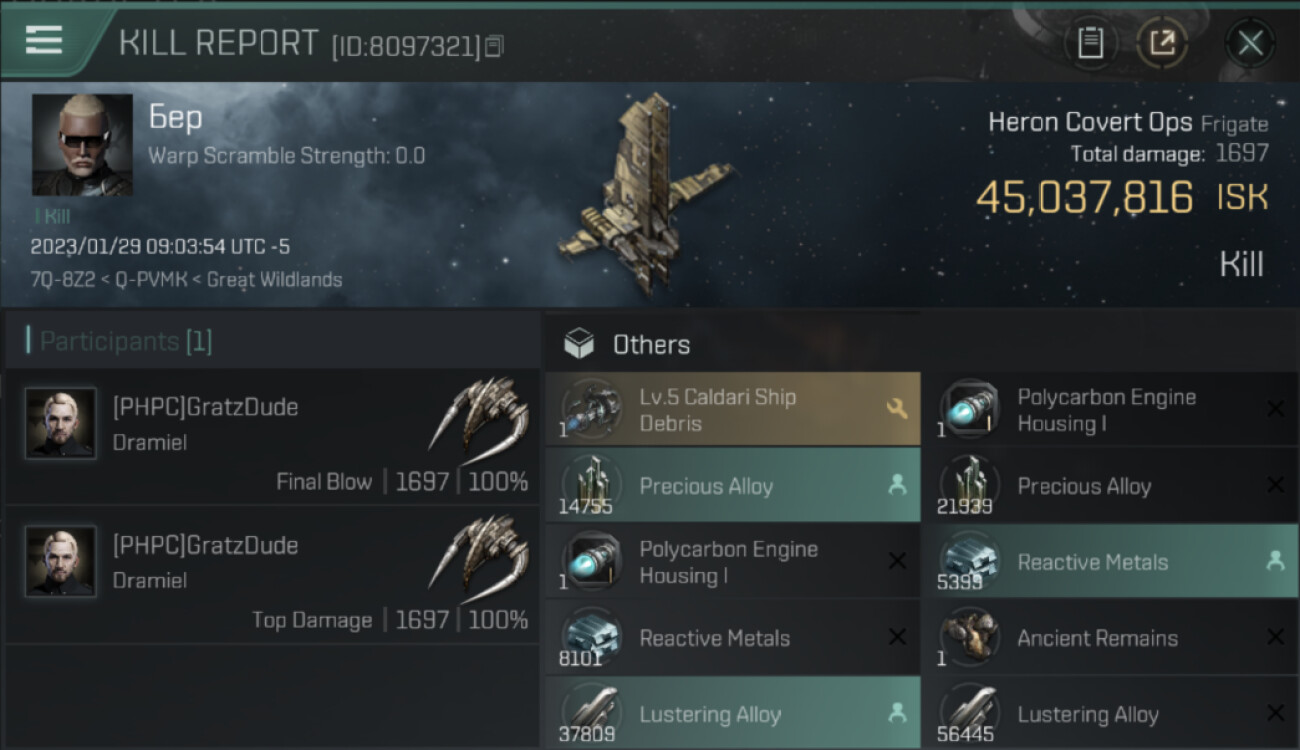Select the Participants [1] tab header
Screen dimensions: 1300x750
[x=126, y=342]
